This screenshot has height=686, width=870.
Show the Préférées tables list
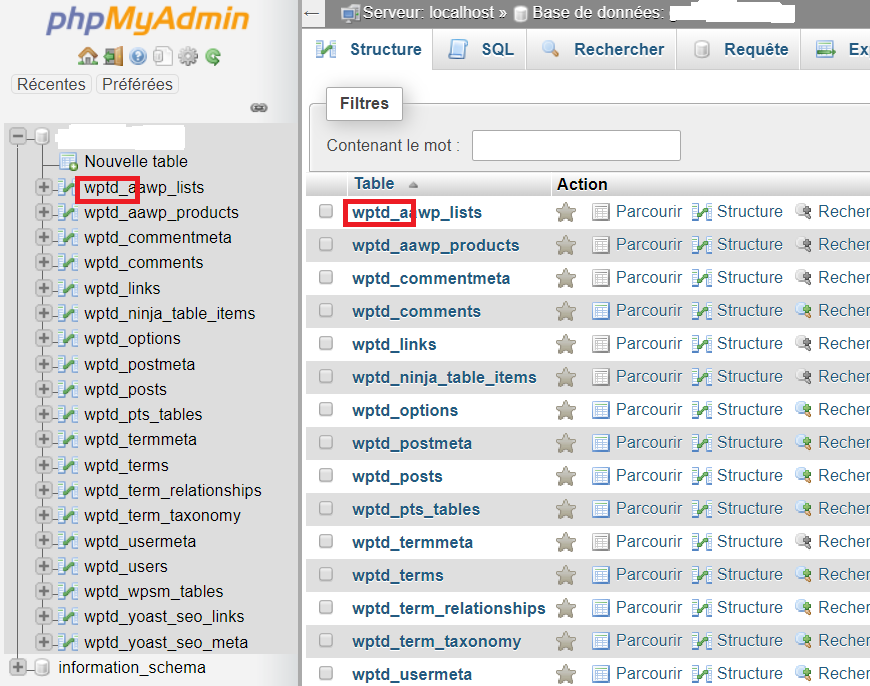click(x=137, y=84)
